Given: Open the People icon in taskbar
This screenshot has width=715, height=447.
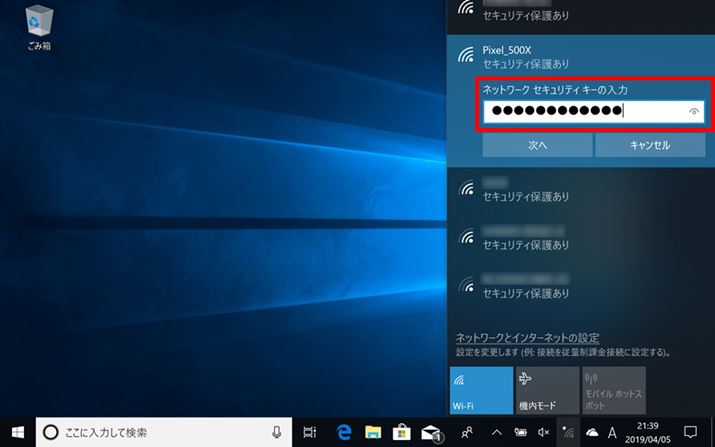Looking at the screenshot, I should pyautogui.click(x=467, y=432).
